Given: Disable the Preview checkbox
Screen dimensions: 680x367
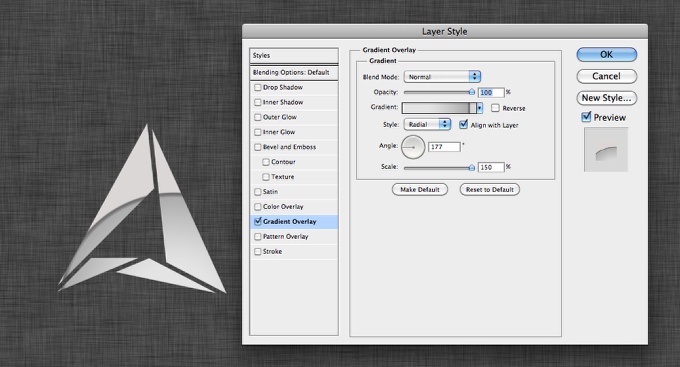Looking at the screenshot, I should (586, 117).
